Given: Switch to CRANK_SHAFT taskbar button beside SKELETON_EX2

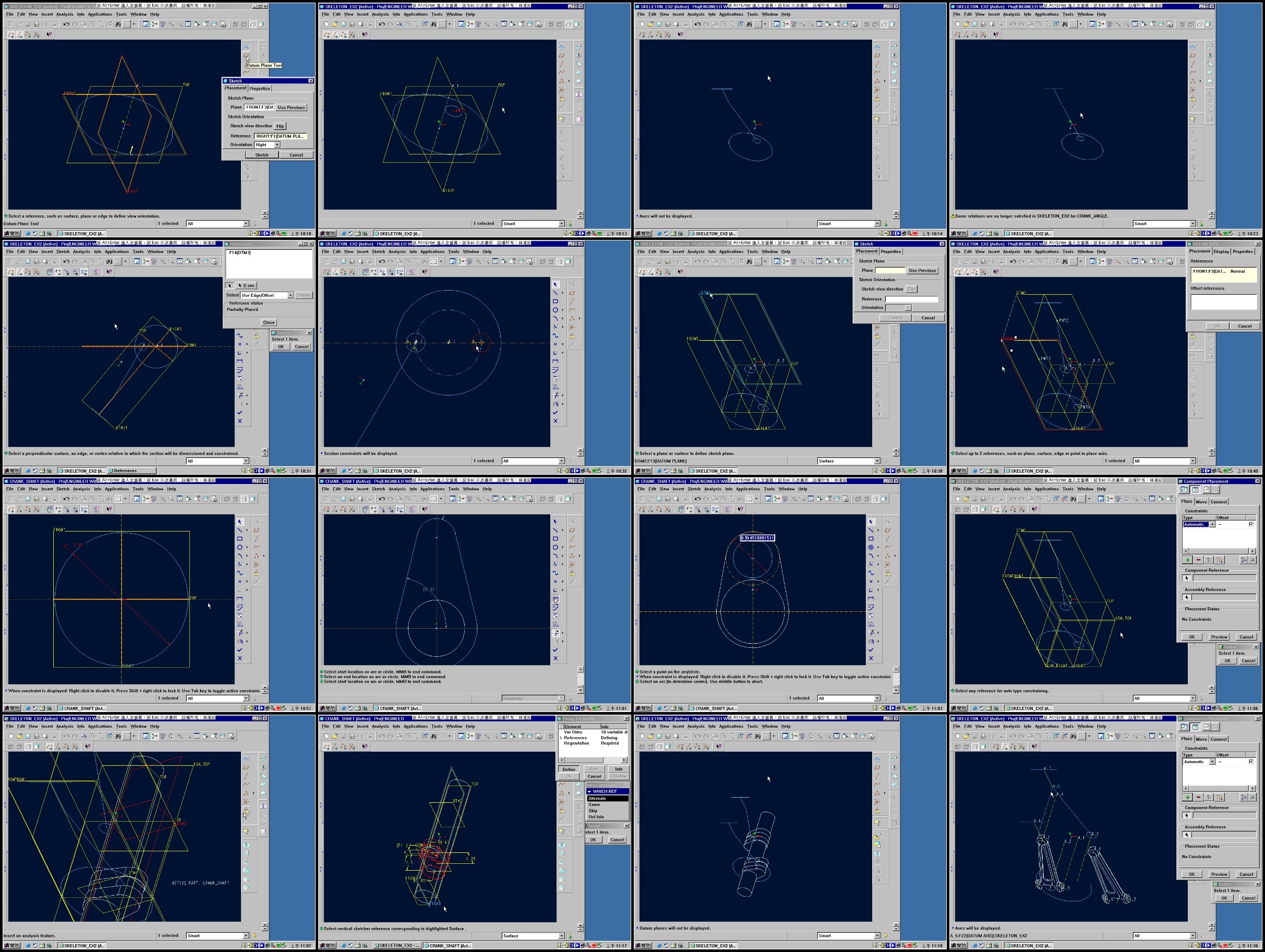Looking at the screenshot, I should coord(447,946).
